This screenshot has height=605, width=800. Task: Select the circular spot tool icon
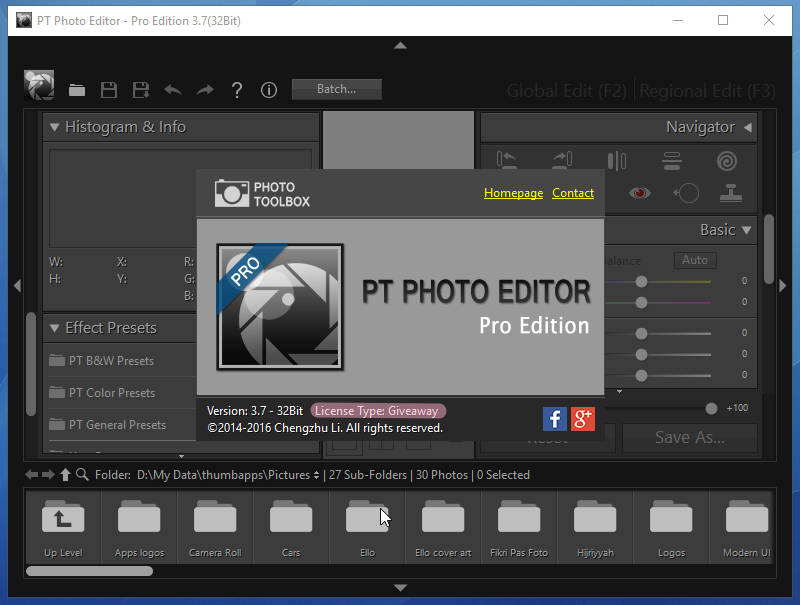(686, 193)
